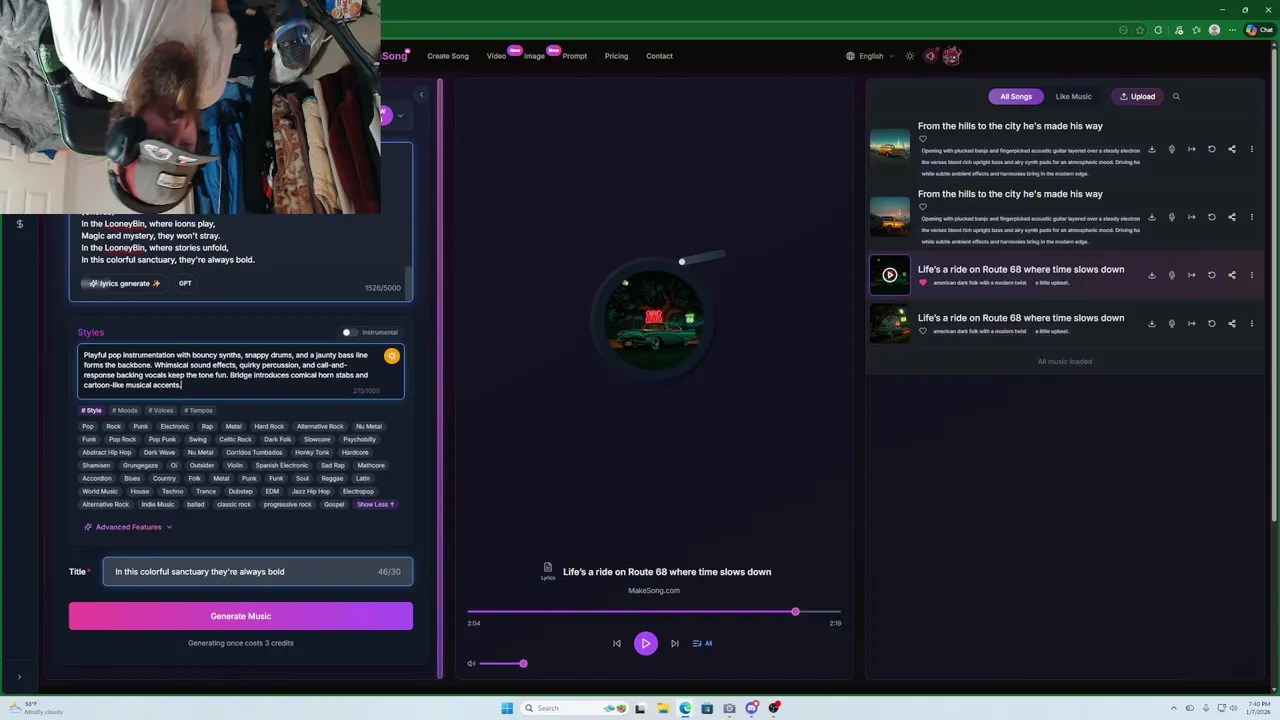Add the Hard Rock style tag
Image resolution: width=1280 pixels, height=720 pixels.
269,426
